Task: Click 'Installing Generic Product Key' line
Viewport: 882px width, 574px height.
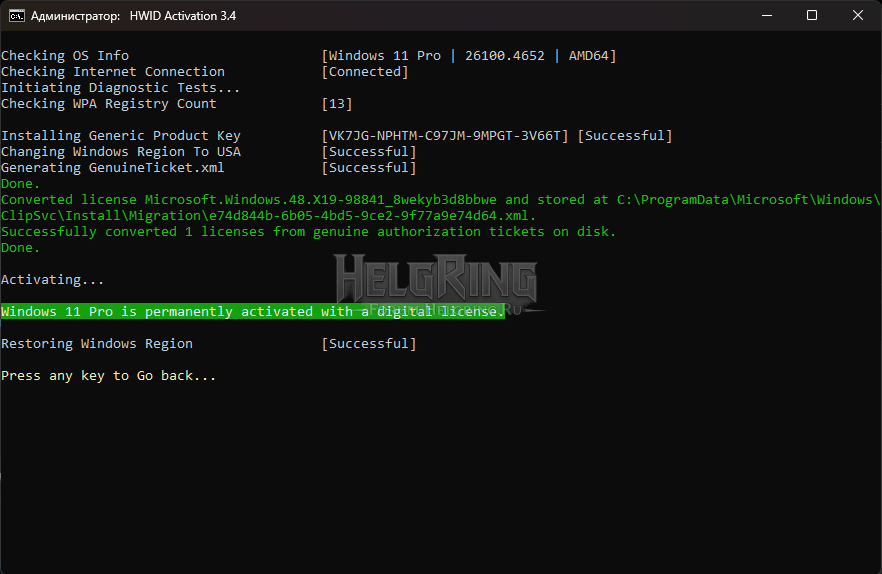Action: pos(120,136)
